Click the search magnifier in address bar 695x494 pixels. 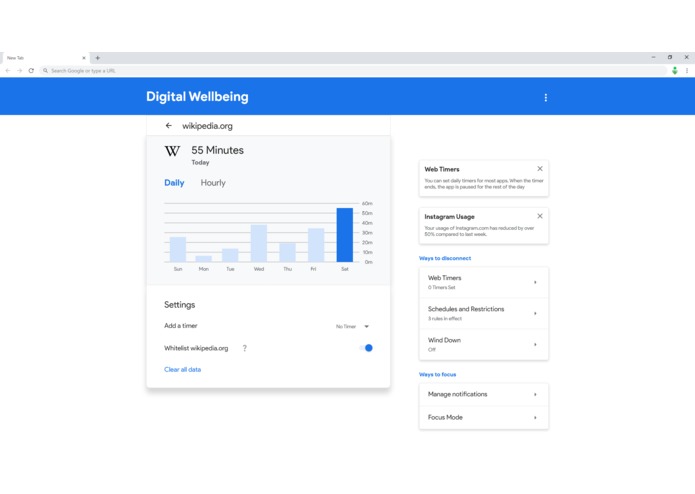tap(45, 70)
